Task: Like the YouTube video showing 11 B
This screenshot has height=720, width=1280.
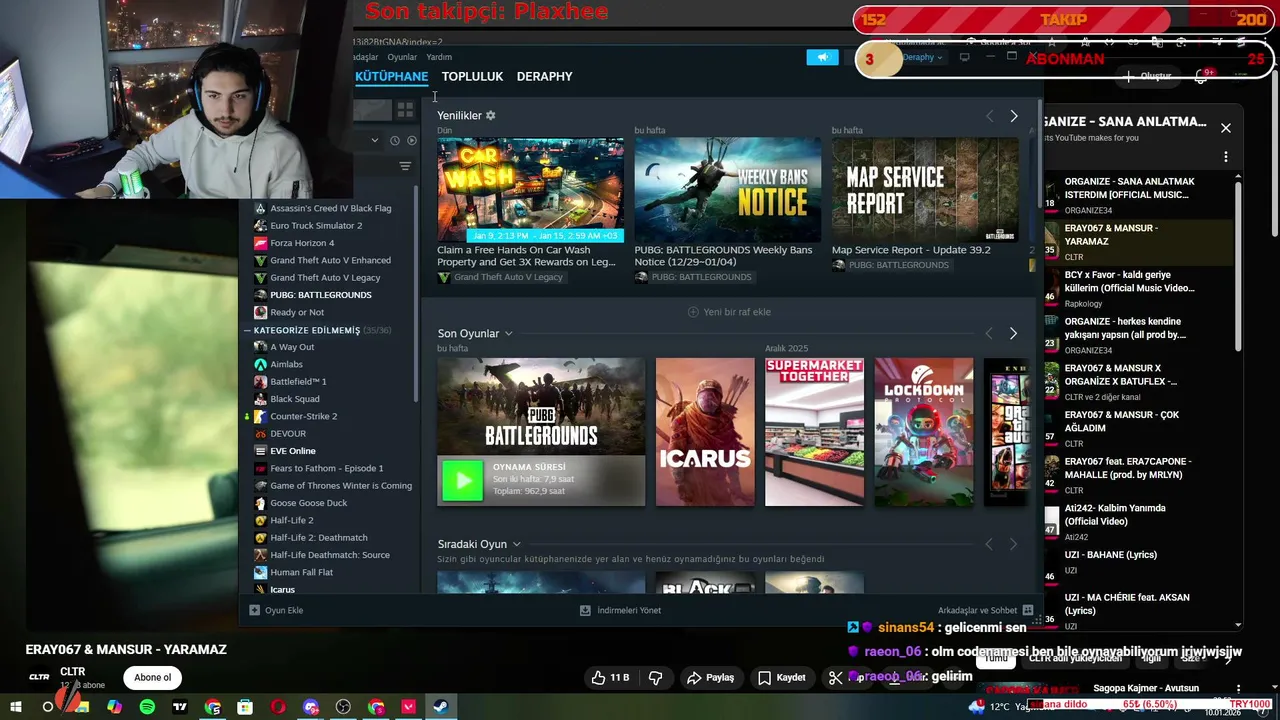Action: 610,677
